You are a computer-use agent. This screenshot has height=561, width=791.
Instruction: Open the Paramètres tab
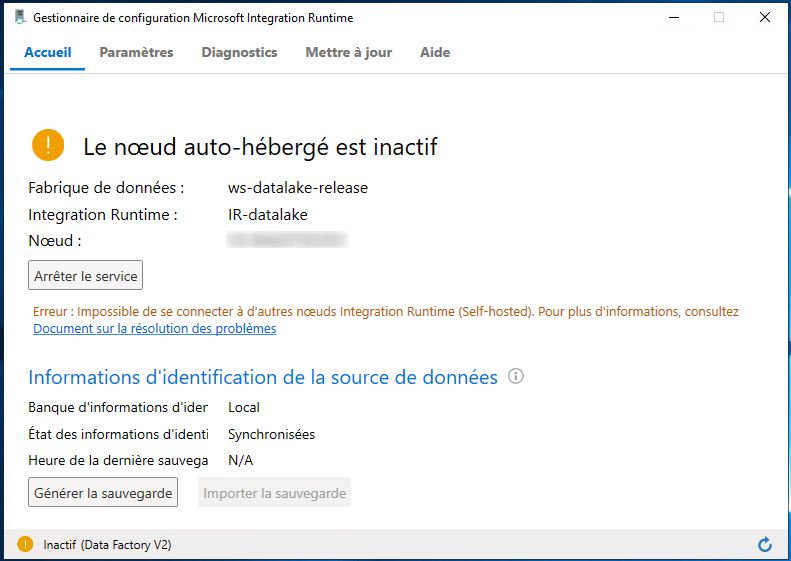(x=136, y=52)
